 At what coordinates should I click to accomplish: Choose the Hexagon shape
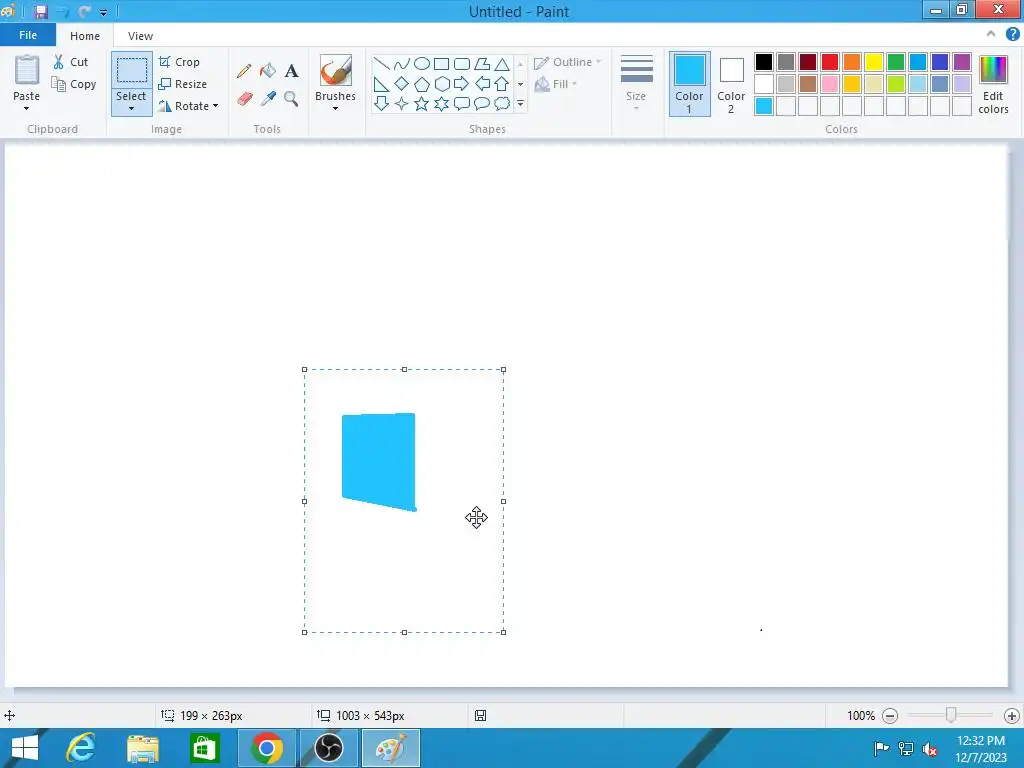point(441,84)
